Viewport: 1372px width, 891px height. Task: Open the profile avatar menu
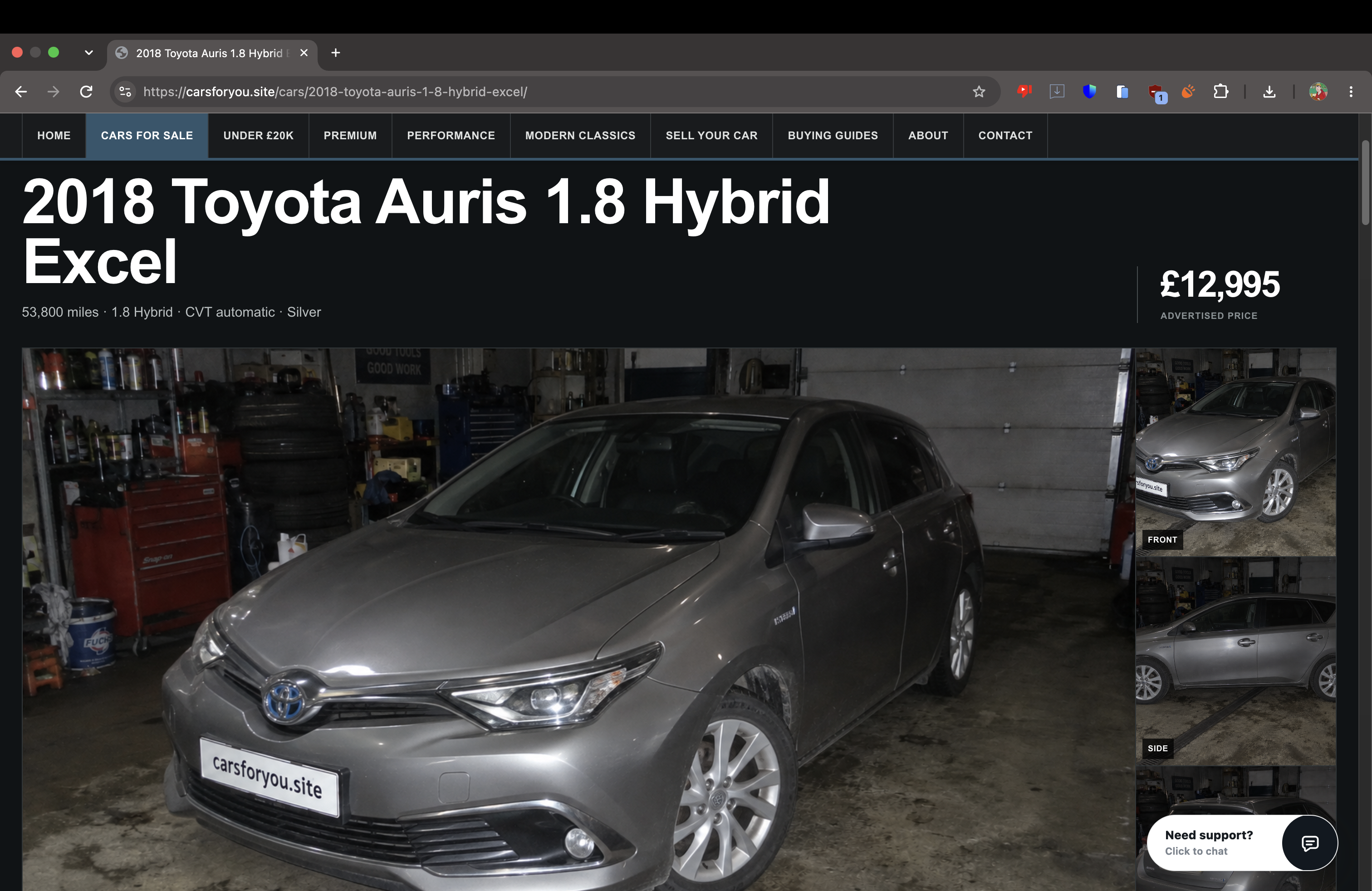(1318, 92)
